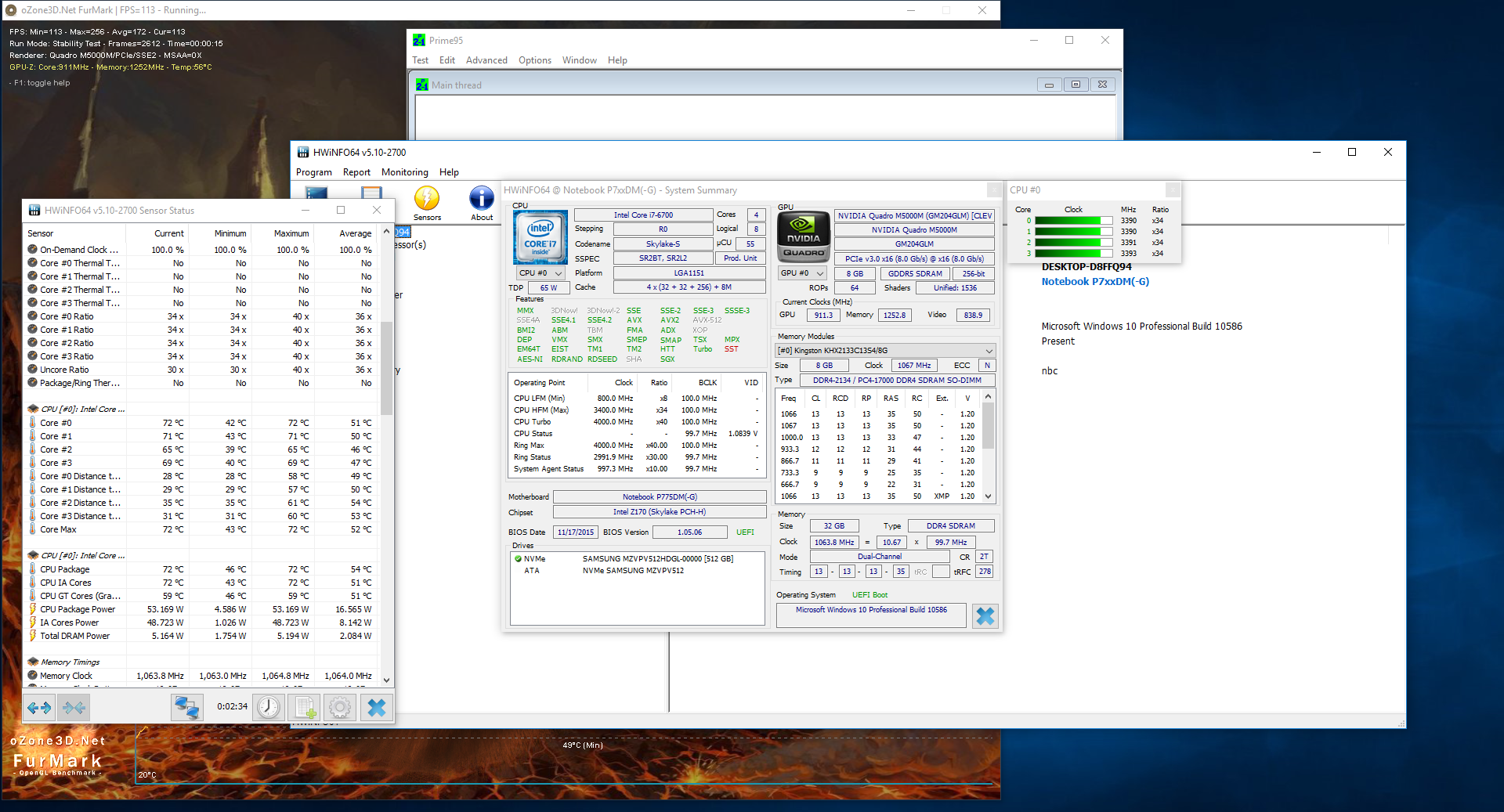Open CPU #0 selector dropdown

(x=540, y=273)
